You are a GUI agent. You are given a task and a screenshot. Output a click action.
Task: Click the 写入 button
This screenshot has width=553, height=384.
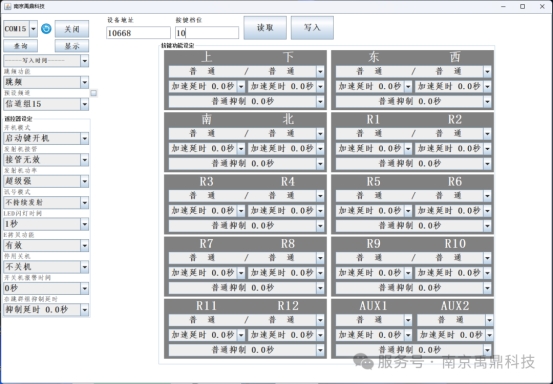point(312,28)
